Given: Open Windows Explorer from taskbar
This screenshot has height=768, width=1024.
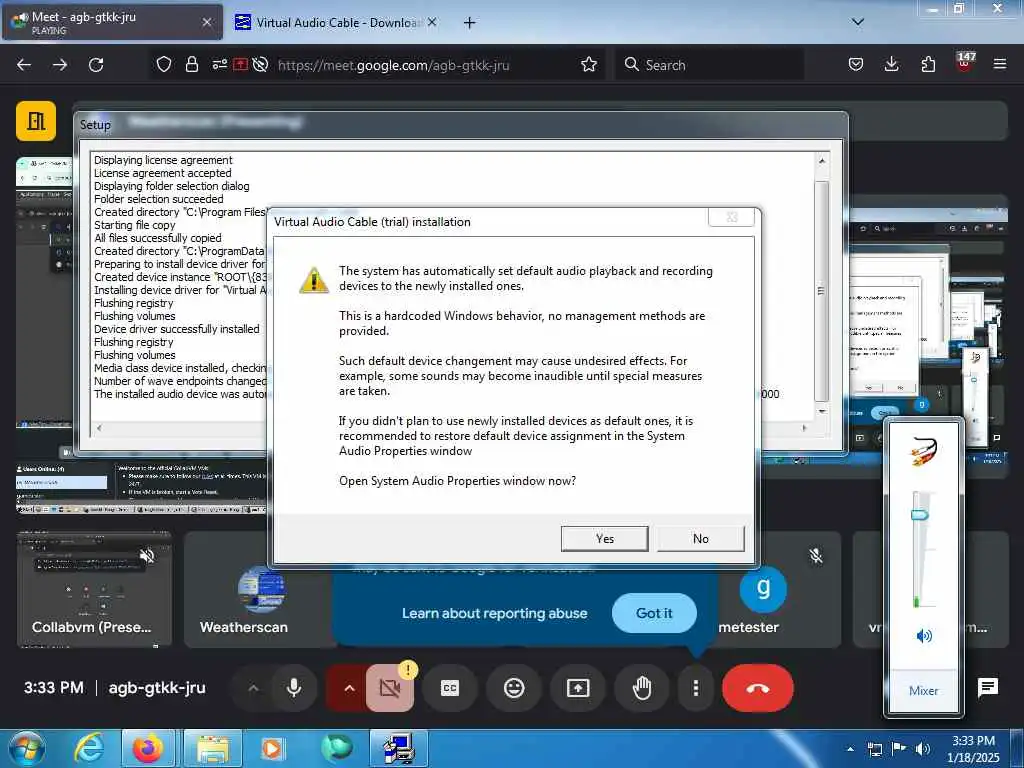Looking at the screenshot, I should (212, 748).
